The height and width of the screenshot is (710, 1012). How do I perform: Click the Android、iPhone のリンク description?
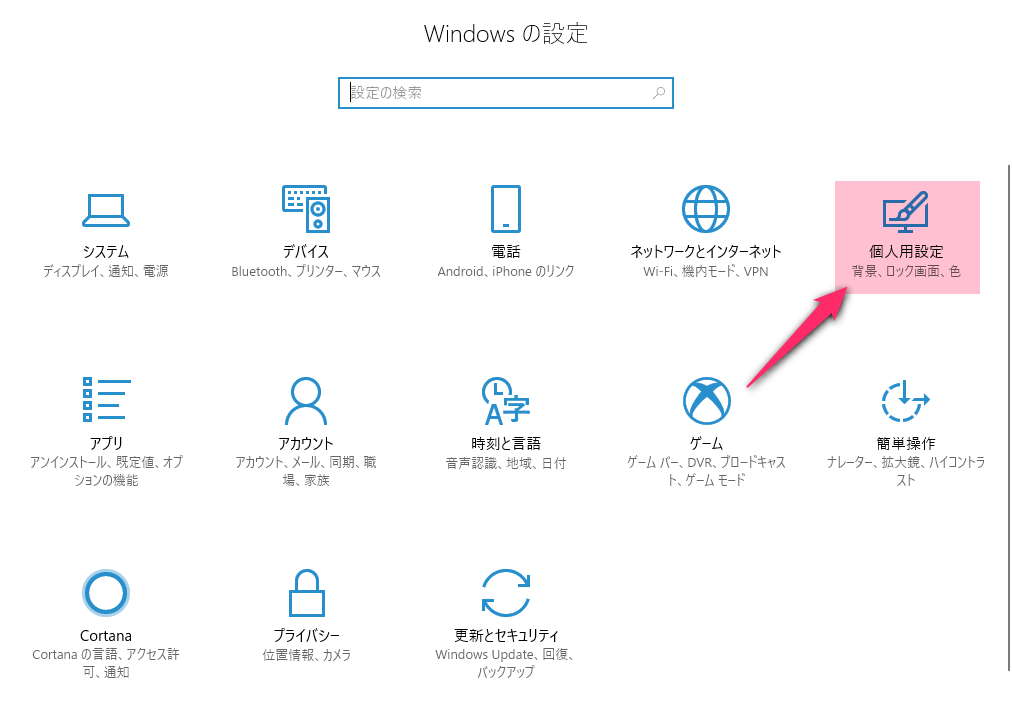(x=506, y=271)
